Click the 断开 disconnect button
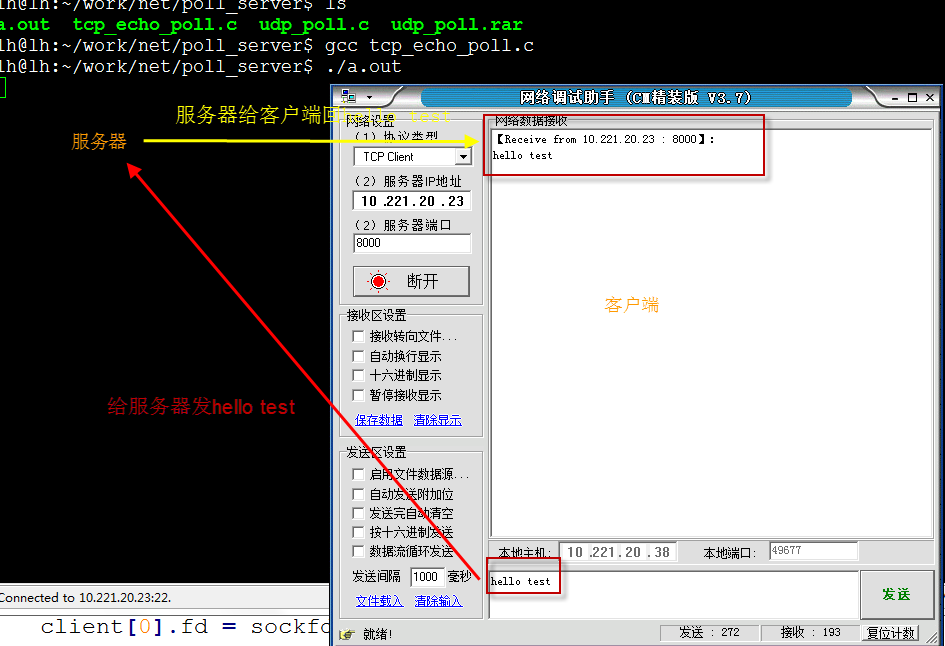This screenshot has width=945, height=646. click(412, 281)
